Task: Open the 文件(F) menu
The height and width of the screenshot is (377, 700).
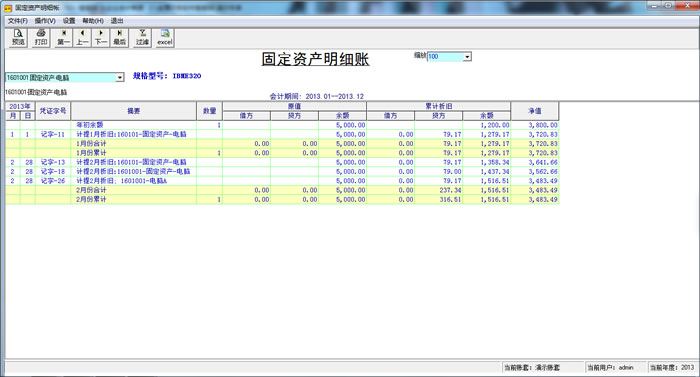Action: click(17, 21)
